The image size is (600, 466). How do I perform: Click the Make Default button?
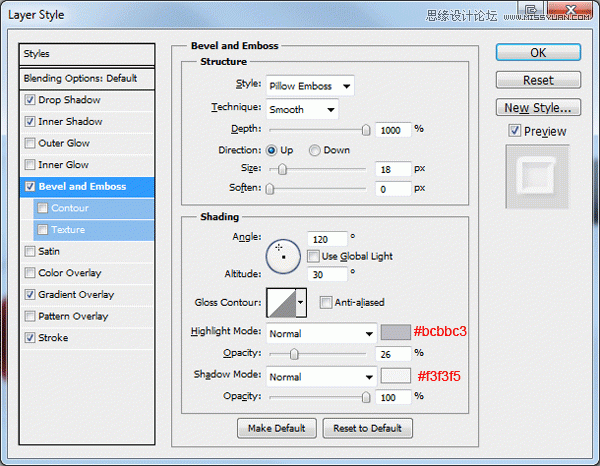pos(277,428)
